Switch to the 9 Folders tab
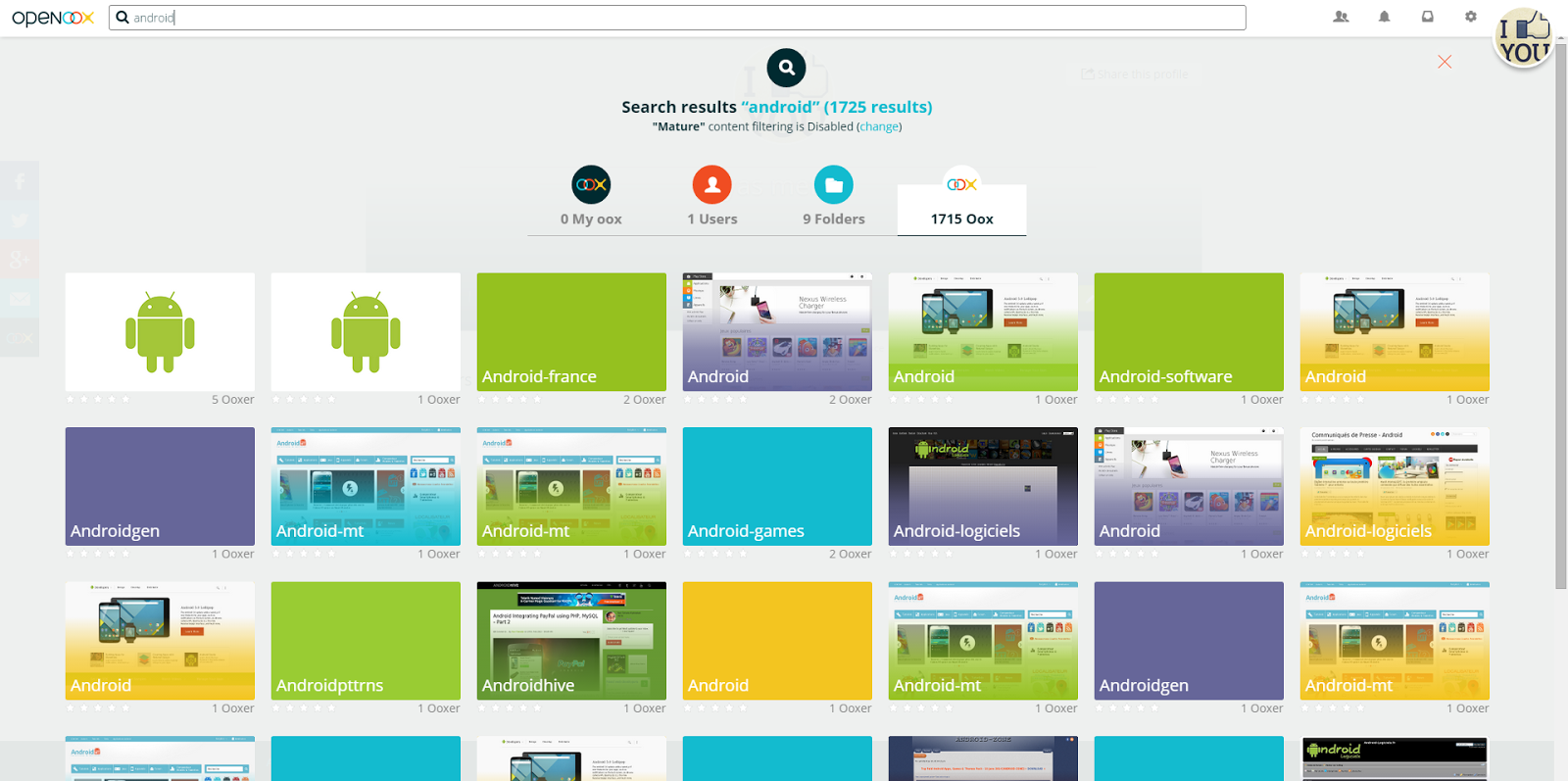The image size is (1568, 781). tap(834, 200)
